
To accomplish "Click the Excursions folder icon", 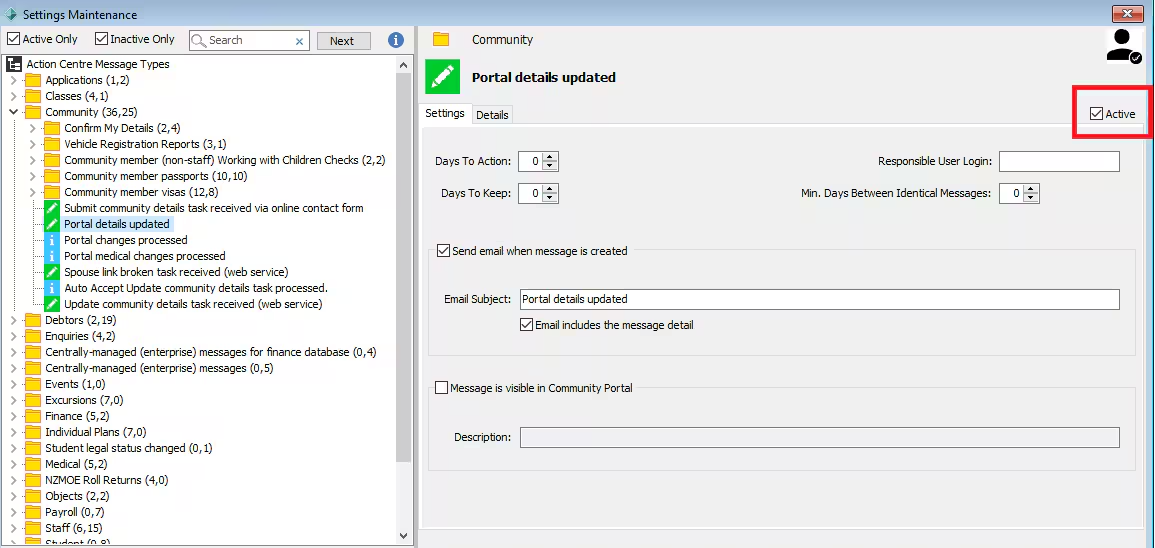I will (x=33, y=400).
